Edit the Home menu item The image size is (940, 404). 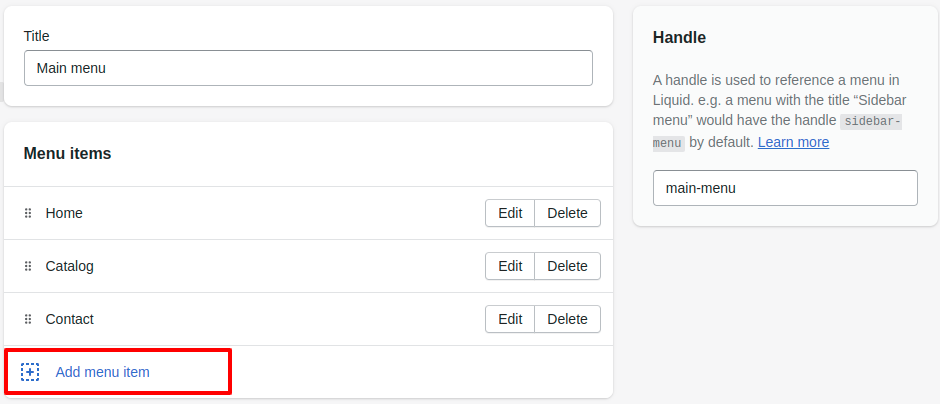pyautogui.click(x=510, y=213)
